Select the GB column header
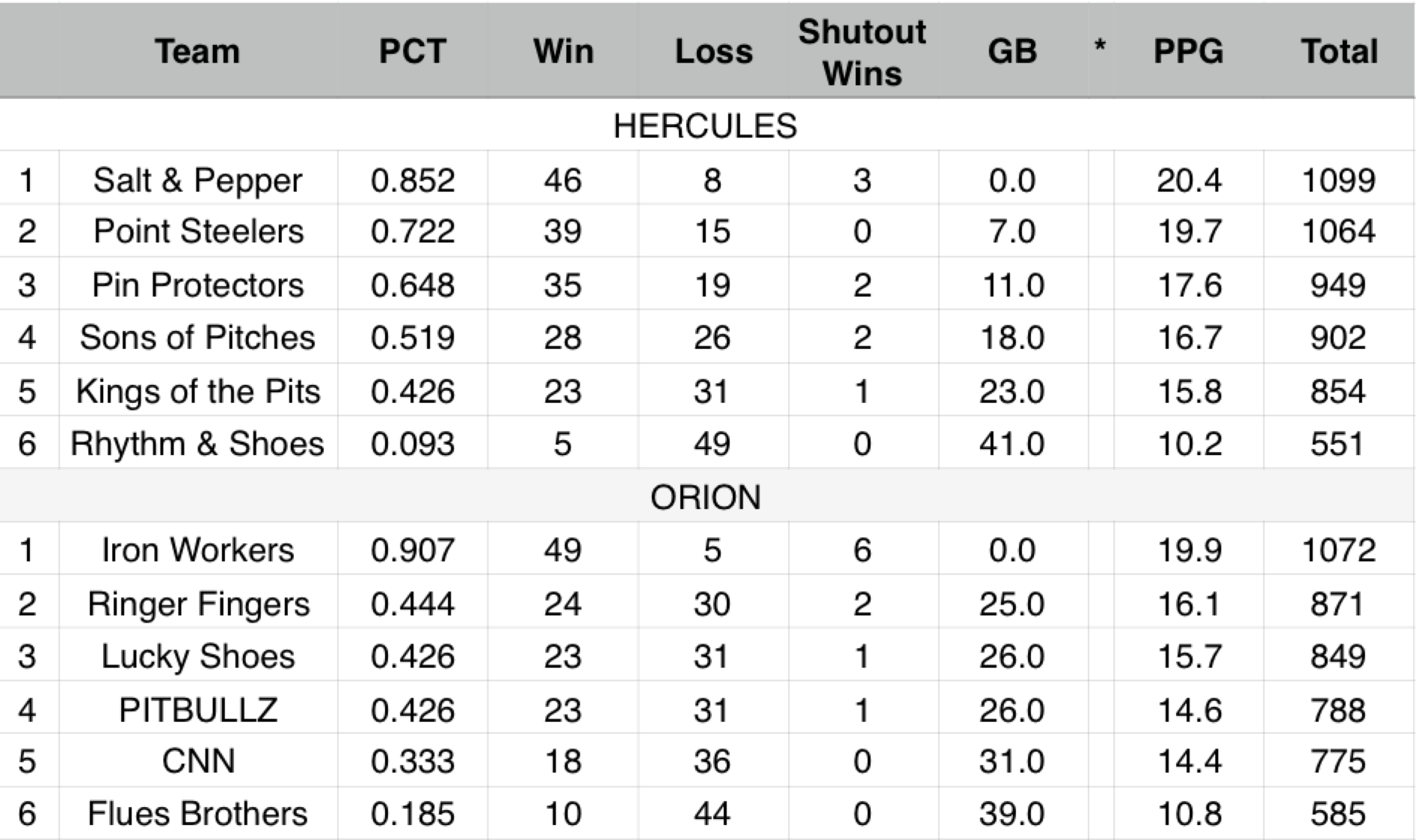1416x840 pixels. click(1012, 52)
